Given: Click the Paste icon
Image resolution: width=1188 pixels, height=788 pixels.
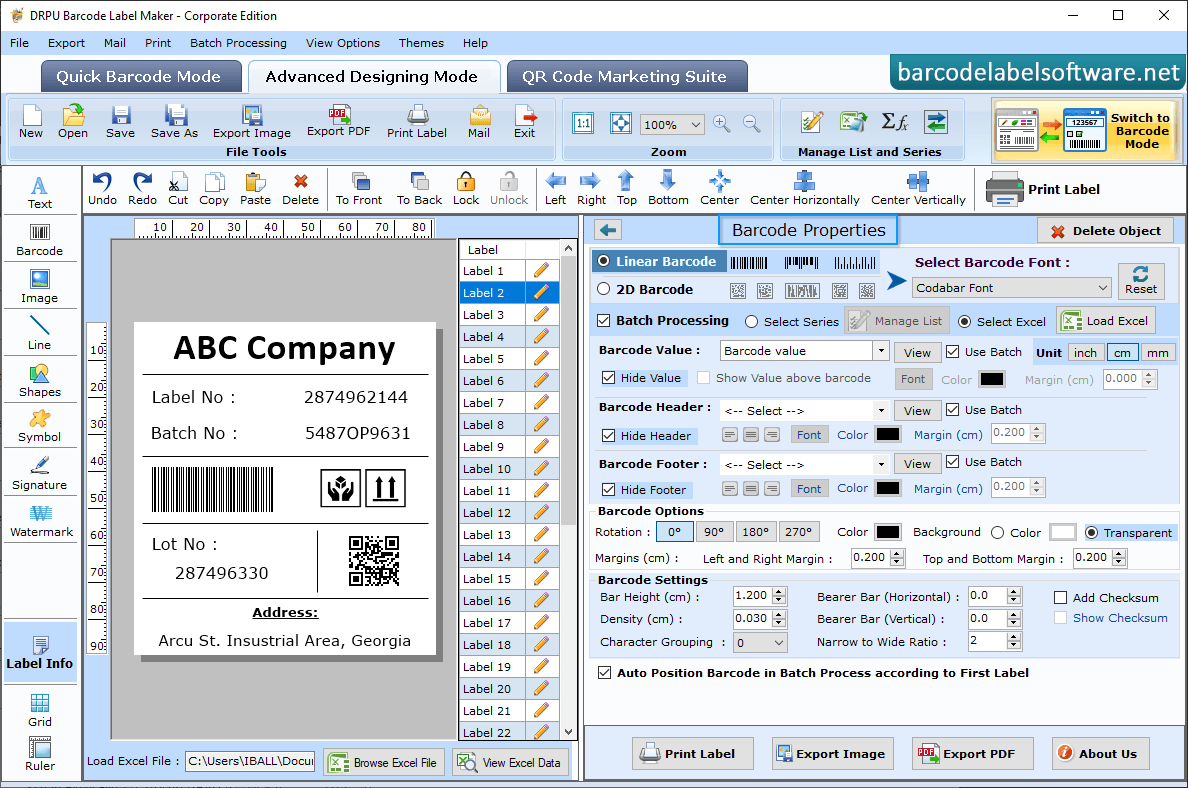Looking at the screenshot, I should pos(255,189).
